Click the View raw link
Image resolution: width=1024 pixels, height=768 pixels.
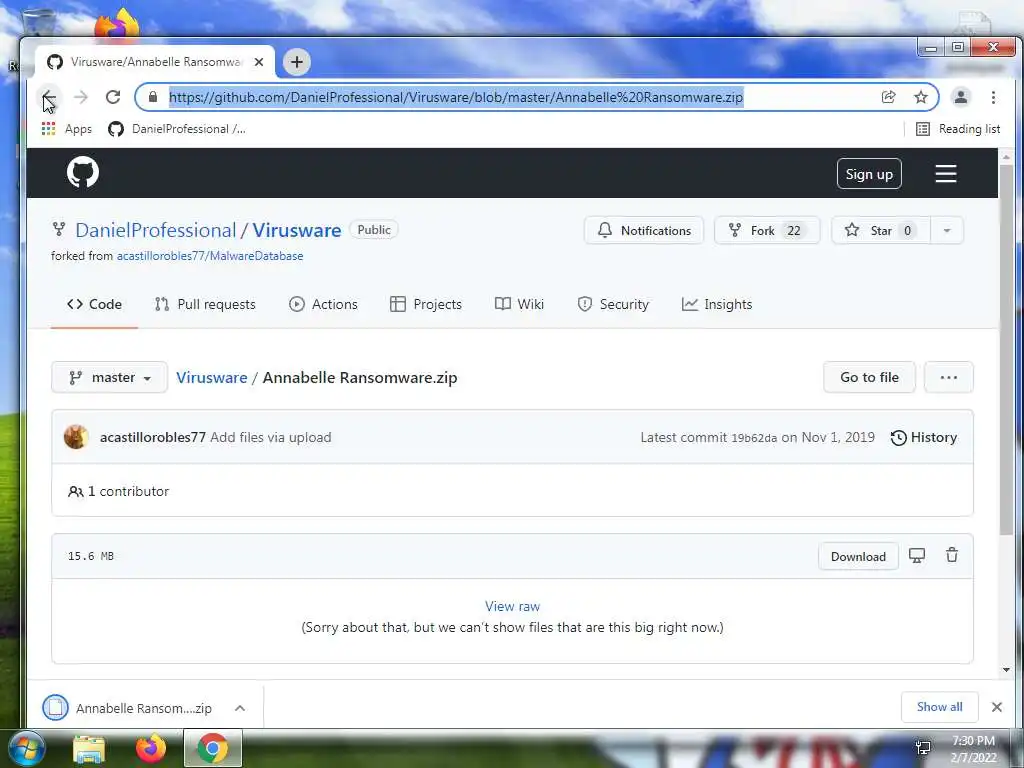(x=513, y=606)
